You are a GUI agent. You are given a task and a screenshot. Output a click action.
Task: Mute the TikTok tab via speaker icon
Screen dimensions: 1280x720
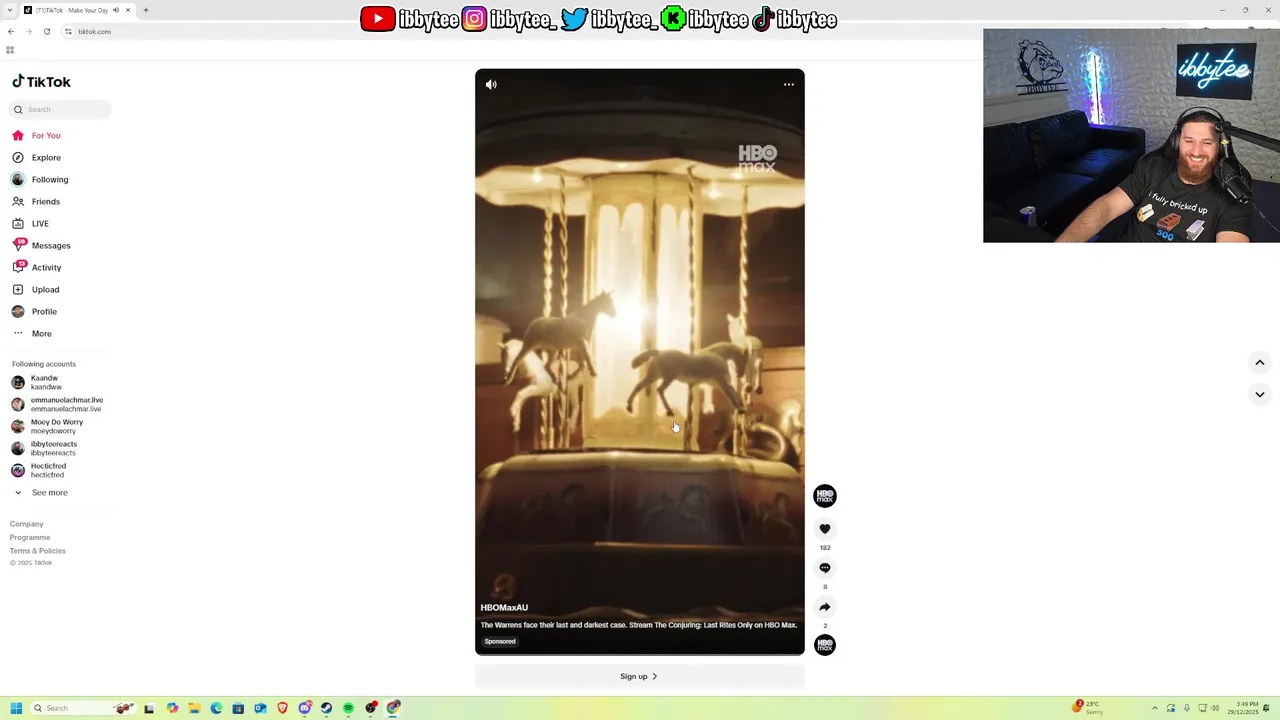(116, 10)
